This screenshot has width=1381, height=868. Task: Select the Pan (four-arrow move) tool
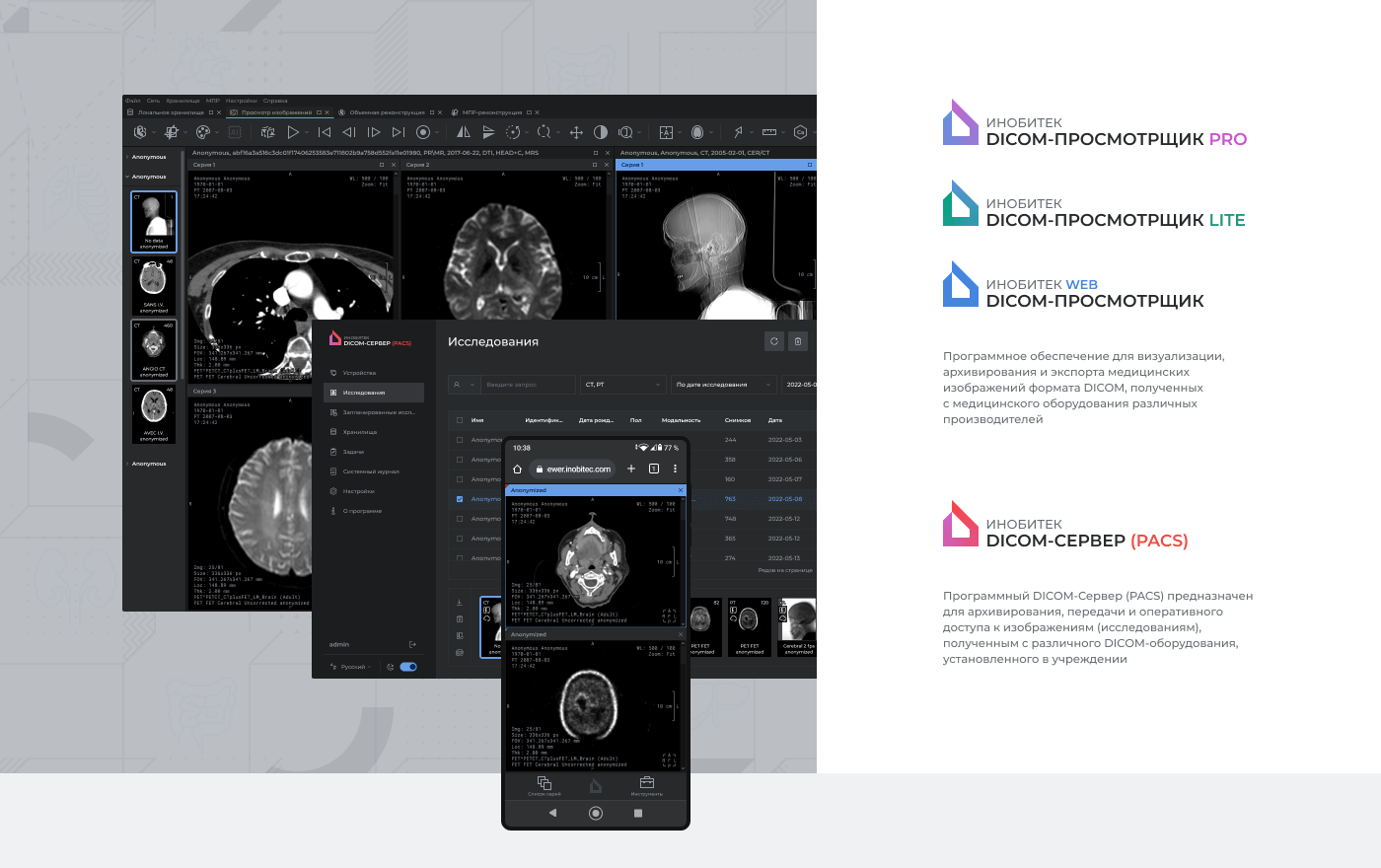point(576,132)
